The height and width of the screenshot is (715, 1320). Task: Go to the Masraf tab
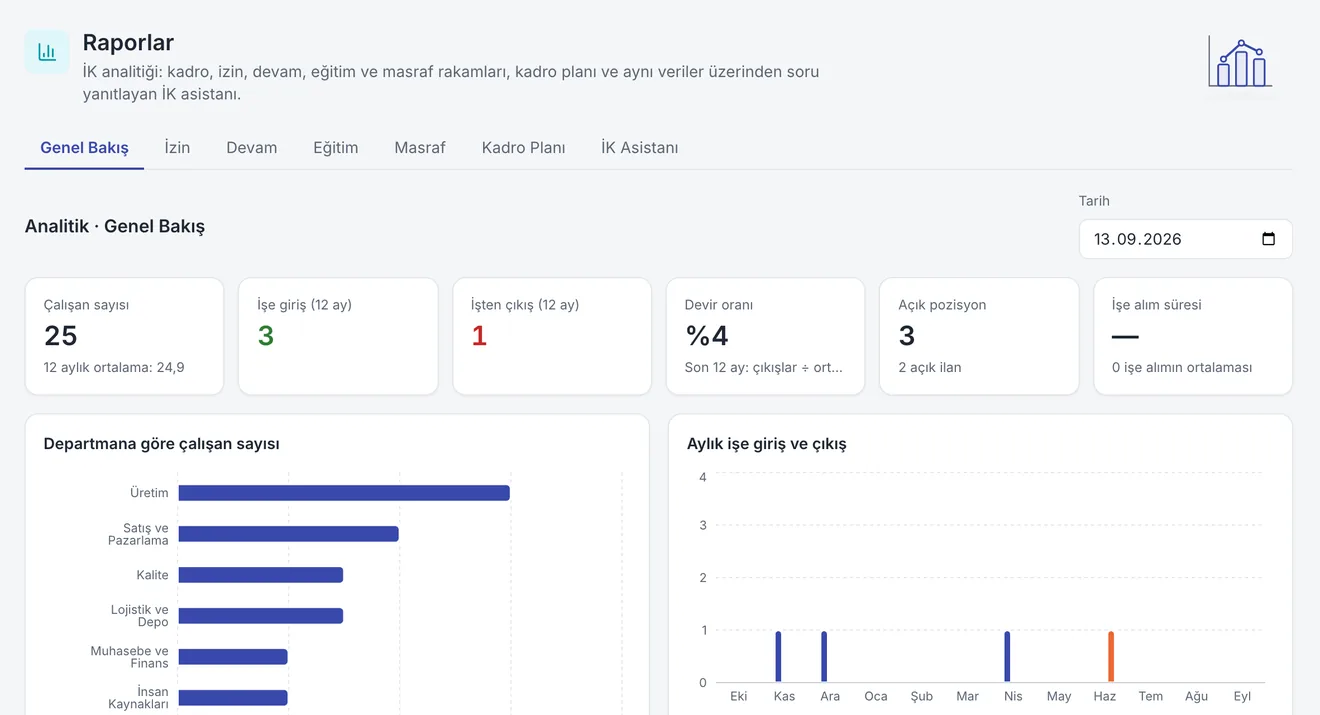[x=420, y=147]
